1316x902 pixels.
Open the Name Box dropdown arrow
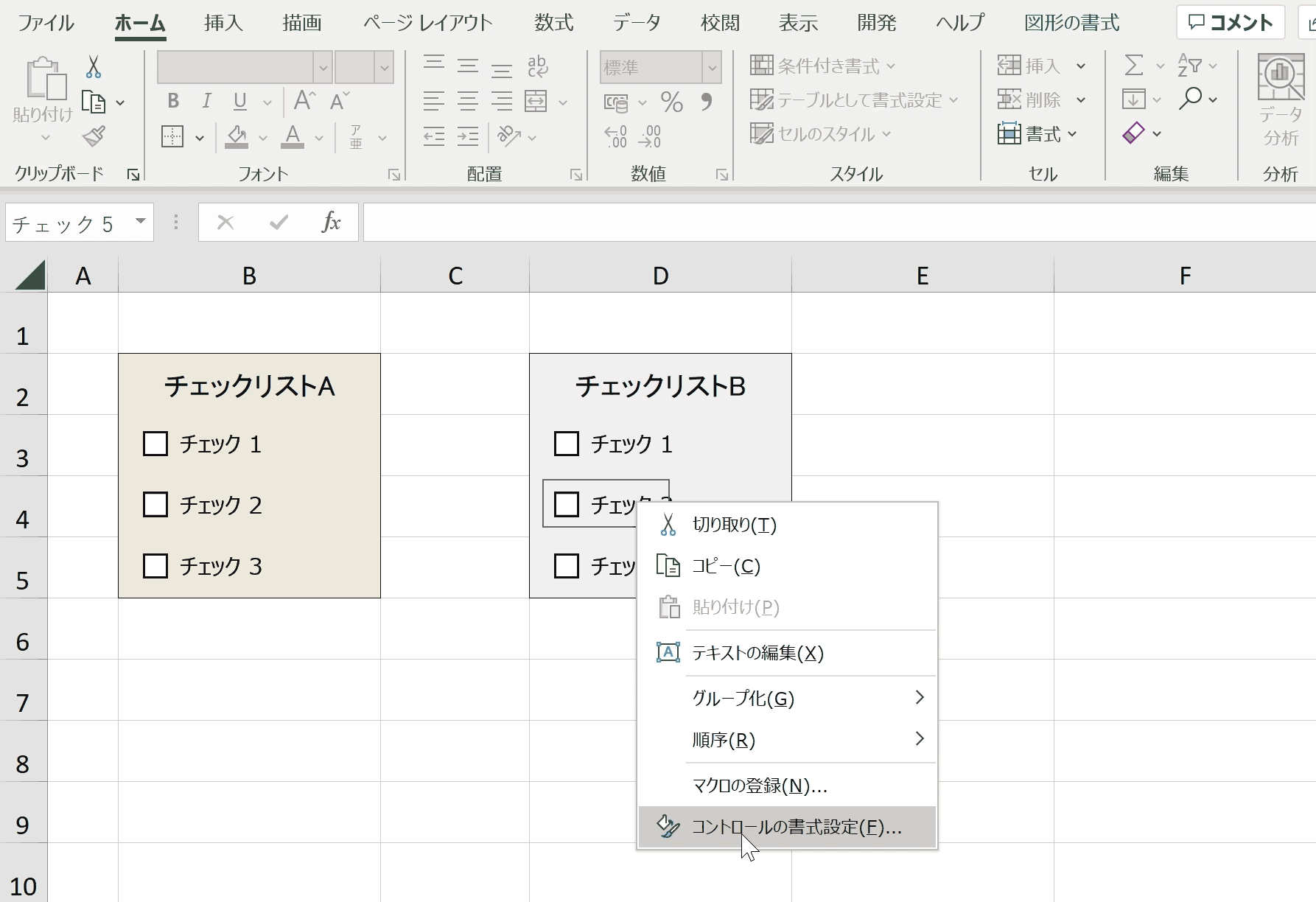point(140,222)
